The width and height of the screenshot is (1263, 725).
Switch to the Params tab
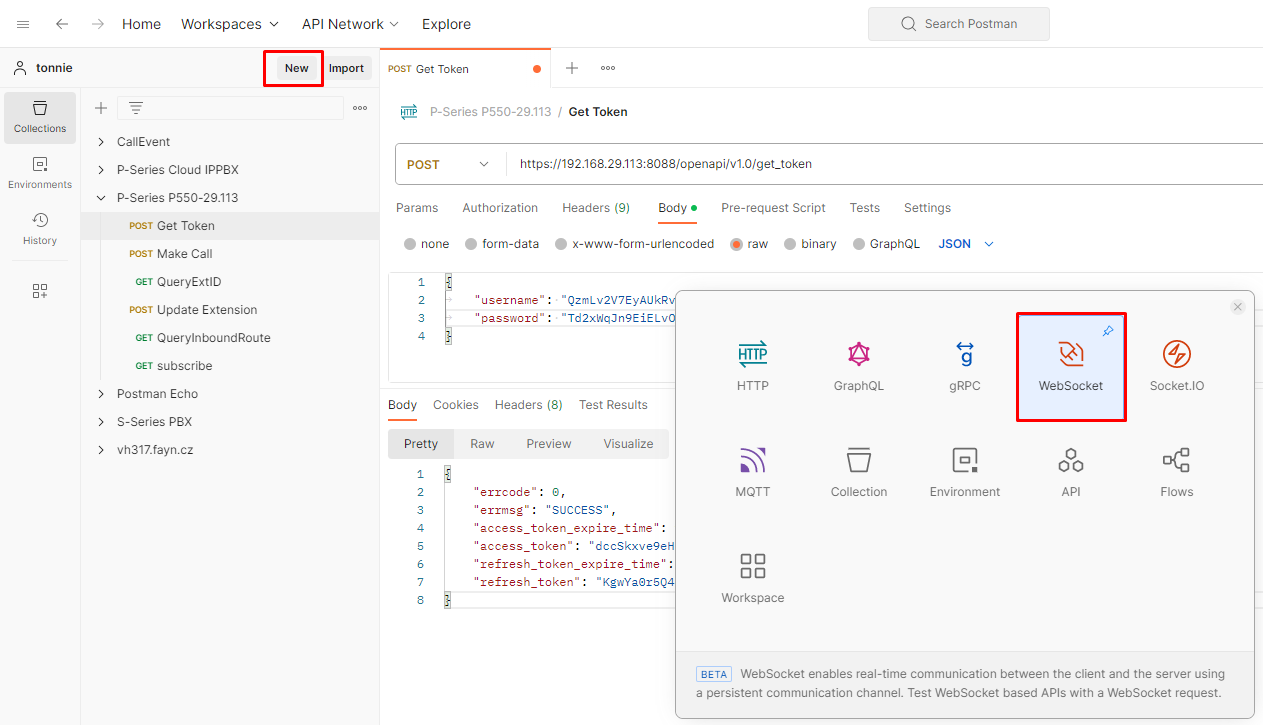[x=417, y=208]
